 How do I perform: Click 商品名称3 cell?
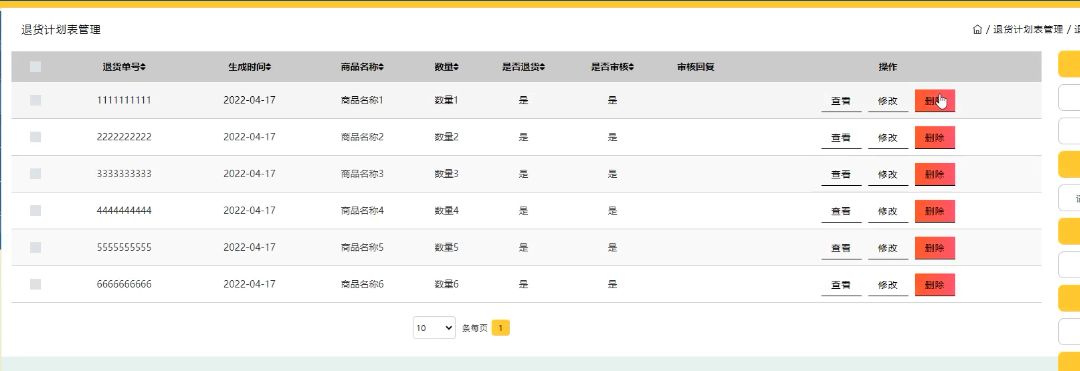coord(362,173)
